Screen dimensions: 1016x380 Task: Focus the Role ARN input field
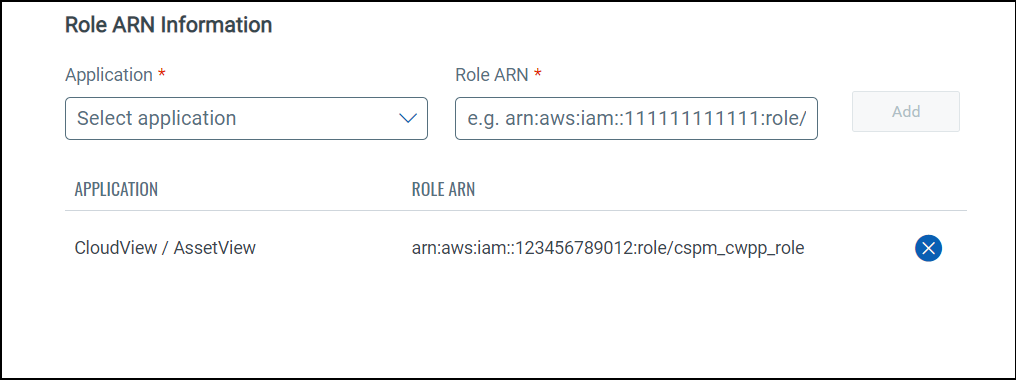[636, 119]
